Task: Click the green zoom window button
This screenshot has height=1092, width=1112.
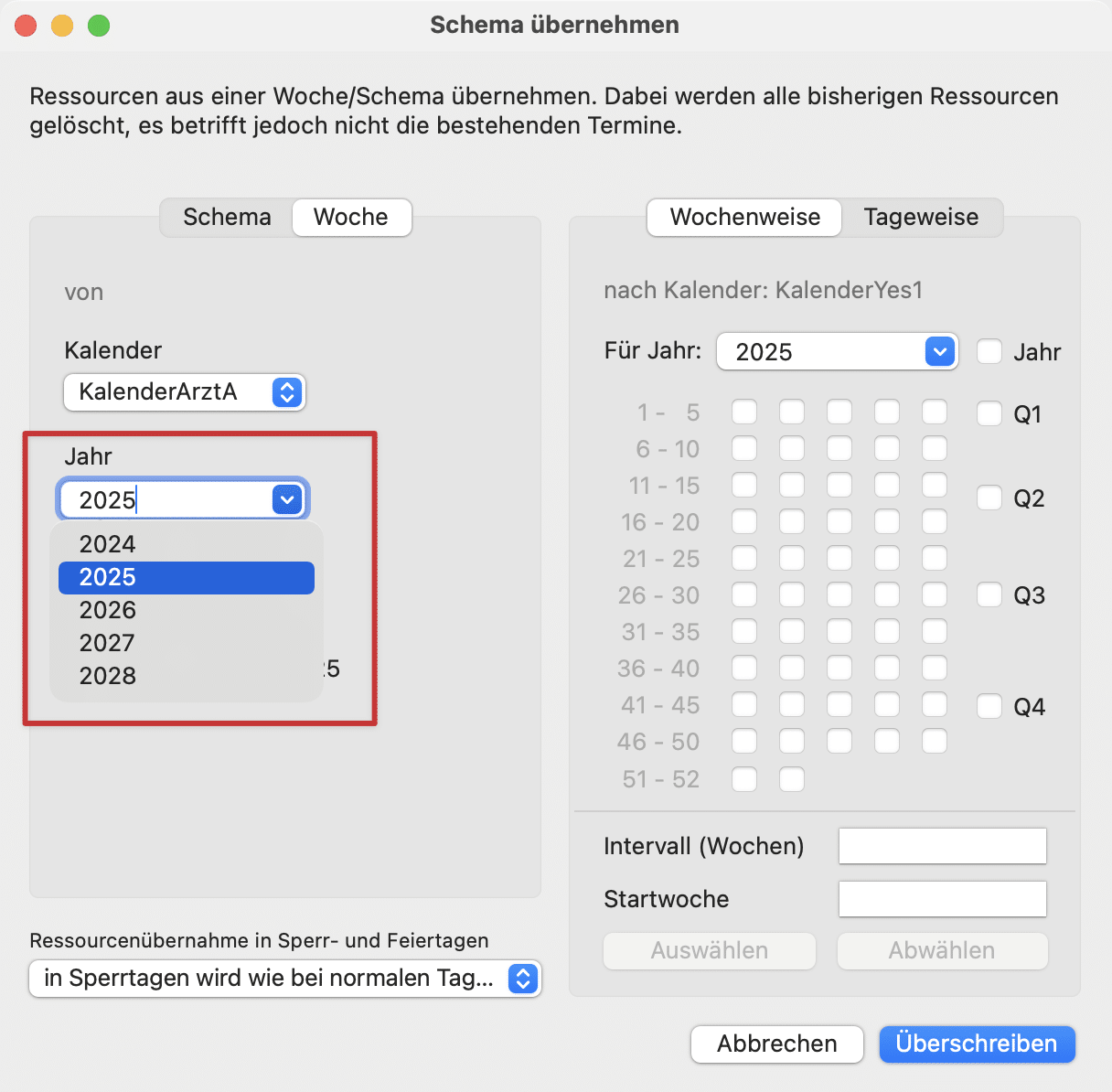Action: (99, 26)
